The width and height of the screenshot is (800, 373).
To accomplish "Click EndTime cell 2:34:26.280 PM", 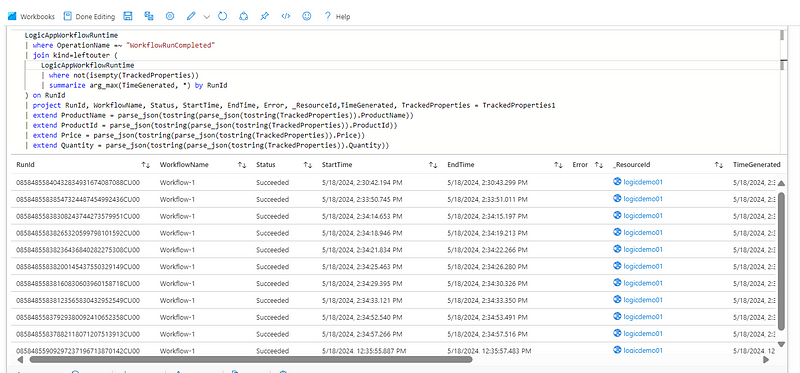I will (x=487, y=266).
